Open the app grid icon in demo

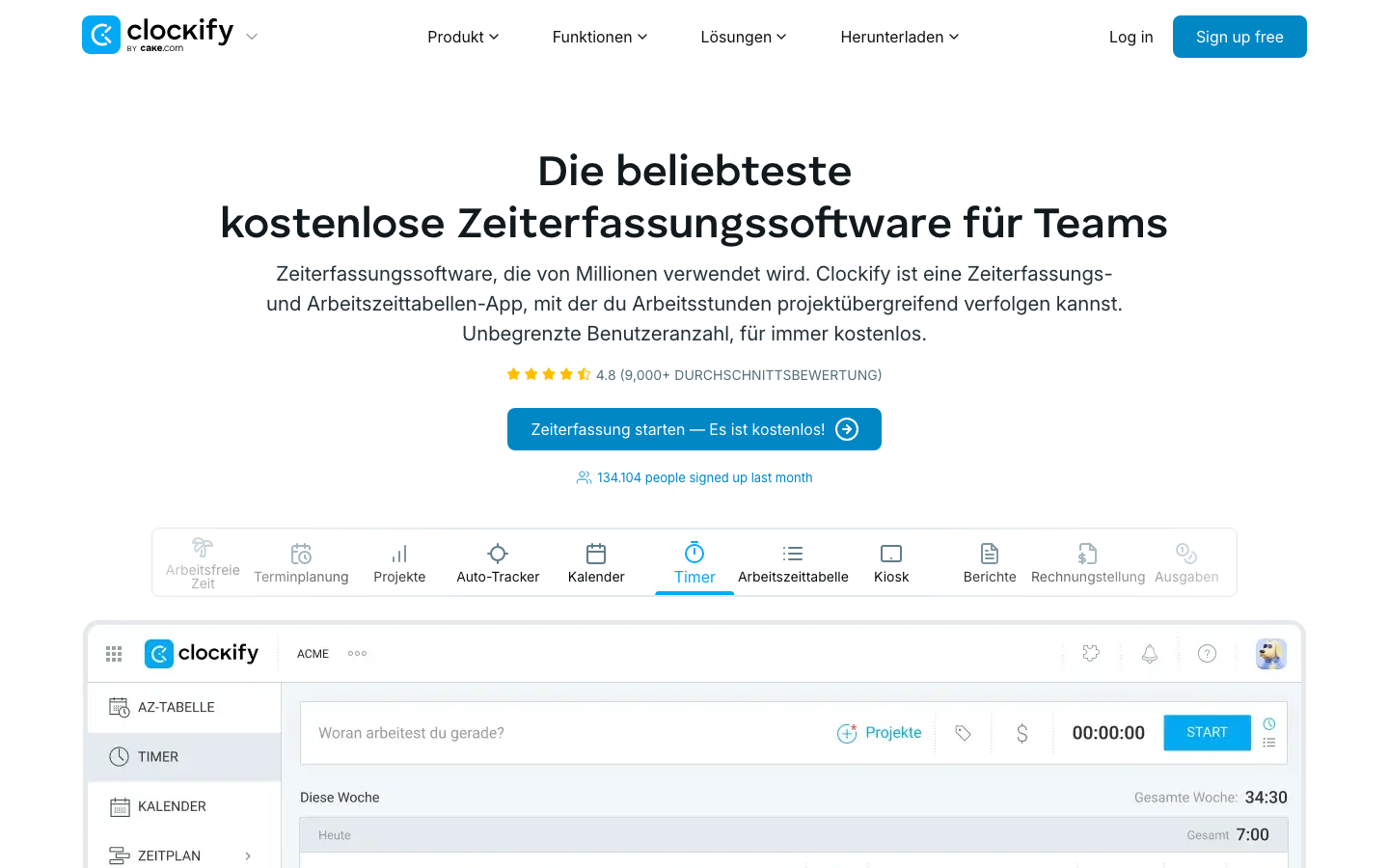click(x=114, y=654)
